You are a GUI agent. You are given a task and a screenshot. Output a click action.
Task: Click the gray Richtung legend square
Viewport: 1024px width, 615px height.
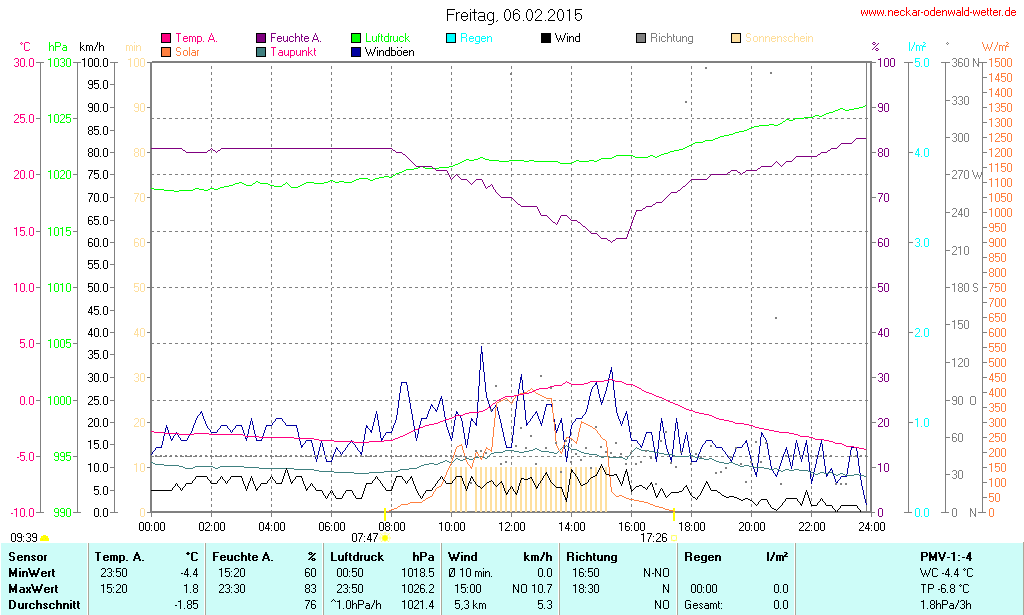pyautogui.click(x=641, y=38)
